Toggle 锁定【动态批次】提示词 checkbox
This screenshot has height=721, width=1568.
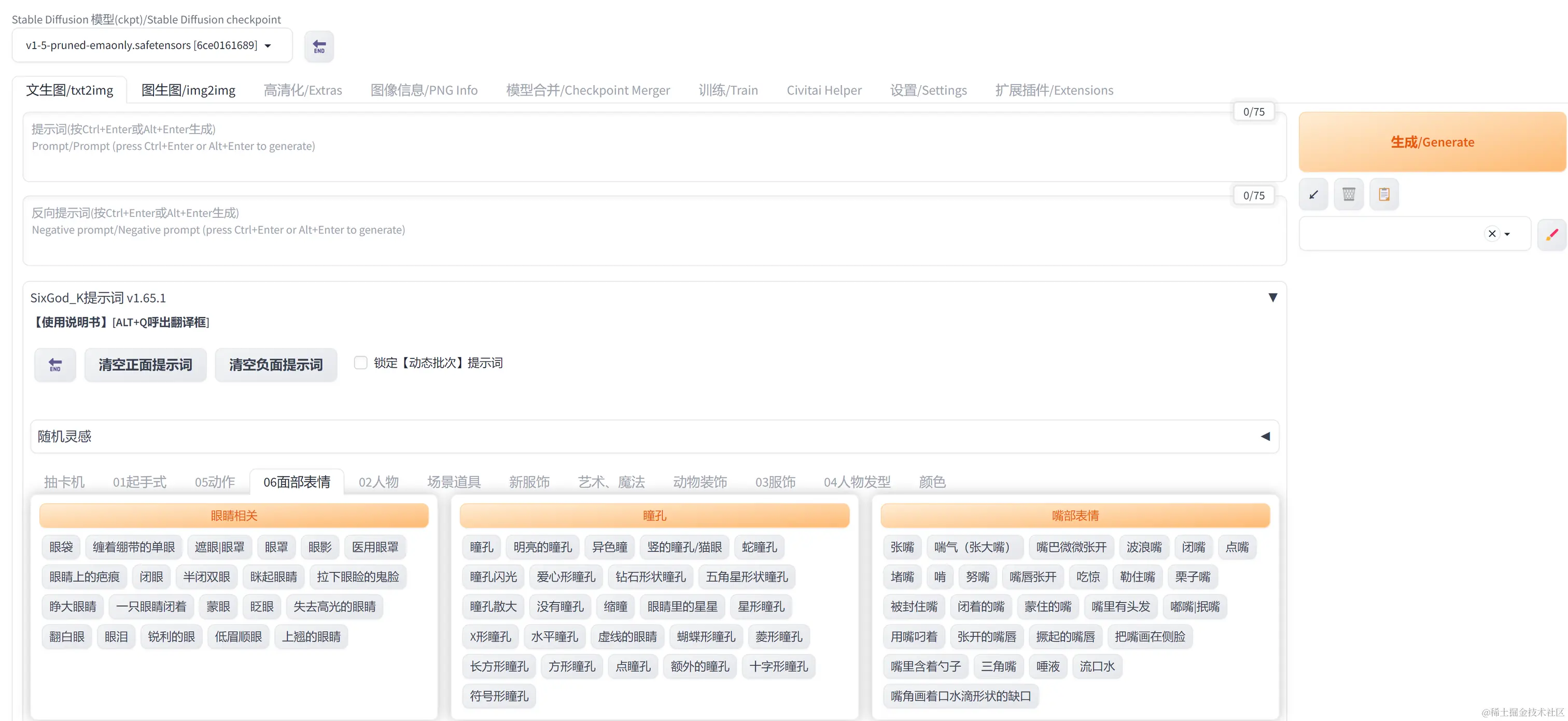point(361,363)
